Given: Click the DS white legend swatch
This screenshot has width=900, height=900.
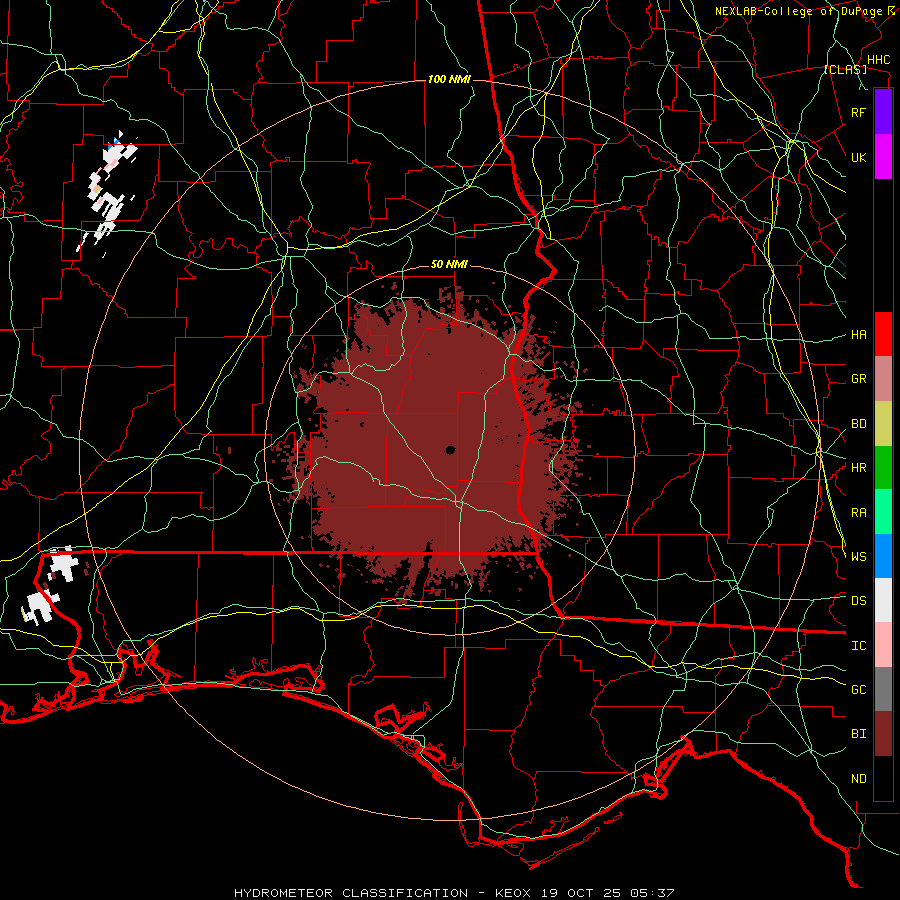Looking at the screenshot, I should (883, 600).
